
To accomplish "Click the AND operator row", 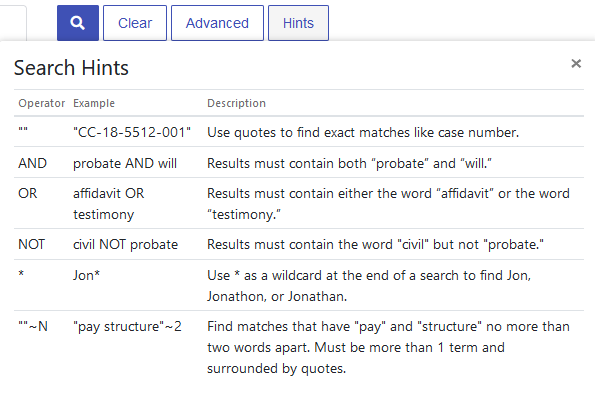I will [299, 163].
